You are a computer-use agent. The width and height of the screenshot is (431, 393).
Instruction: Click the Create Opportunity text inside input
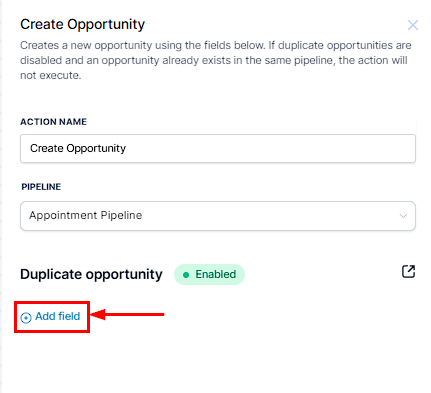pyautogui.click(x=78, y=148)
